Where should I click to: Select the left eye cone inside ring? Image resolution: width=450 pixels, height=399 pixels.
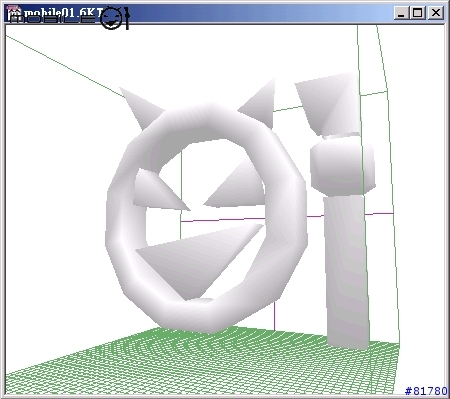(157, 193)
